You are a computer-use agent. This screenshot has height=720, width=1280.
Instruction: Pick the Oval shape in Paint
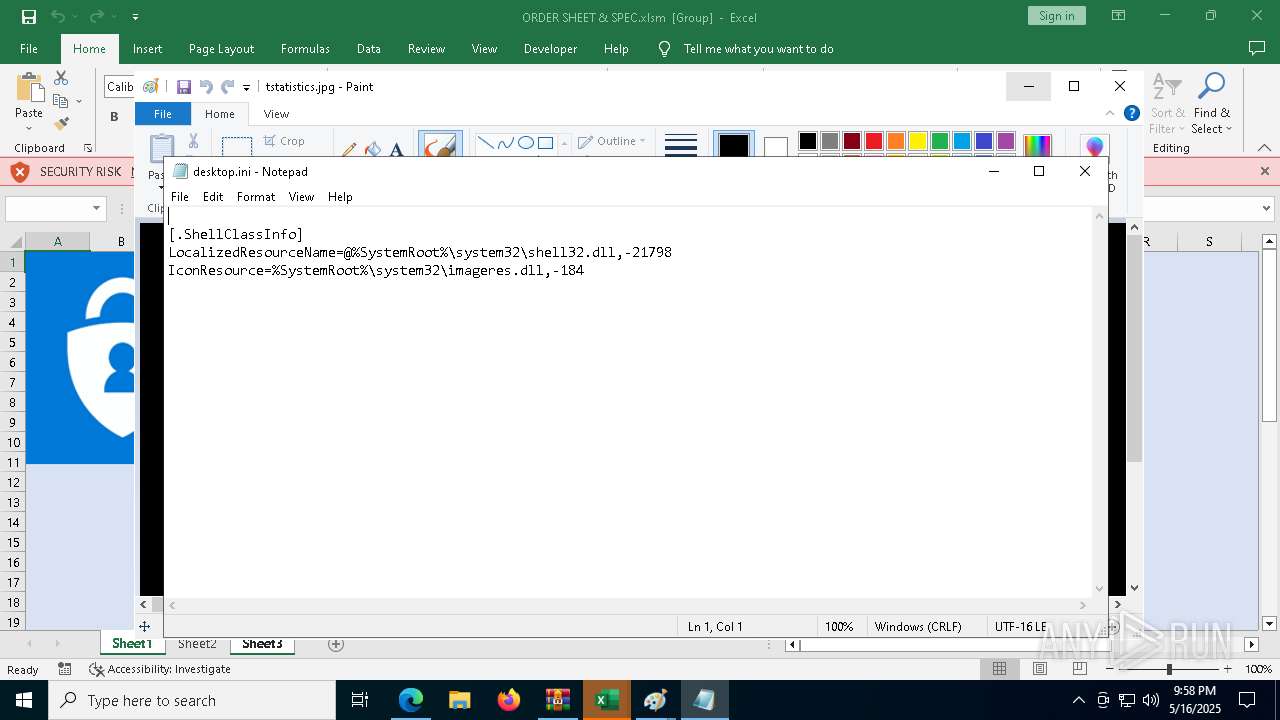526,143
